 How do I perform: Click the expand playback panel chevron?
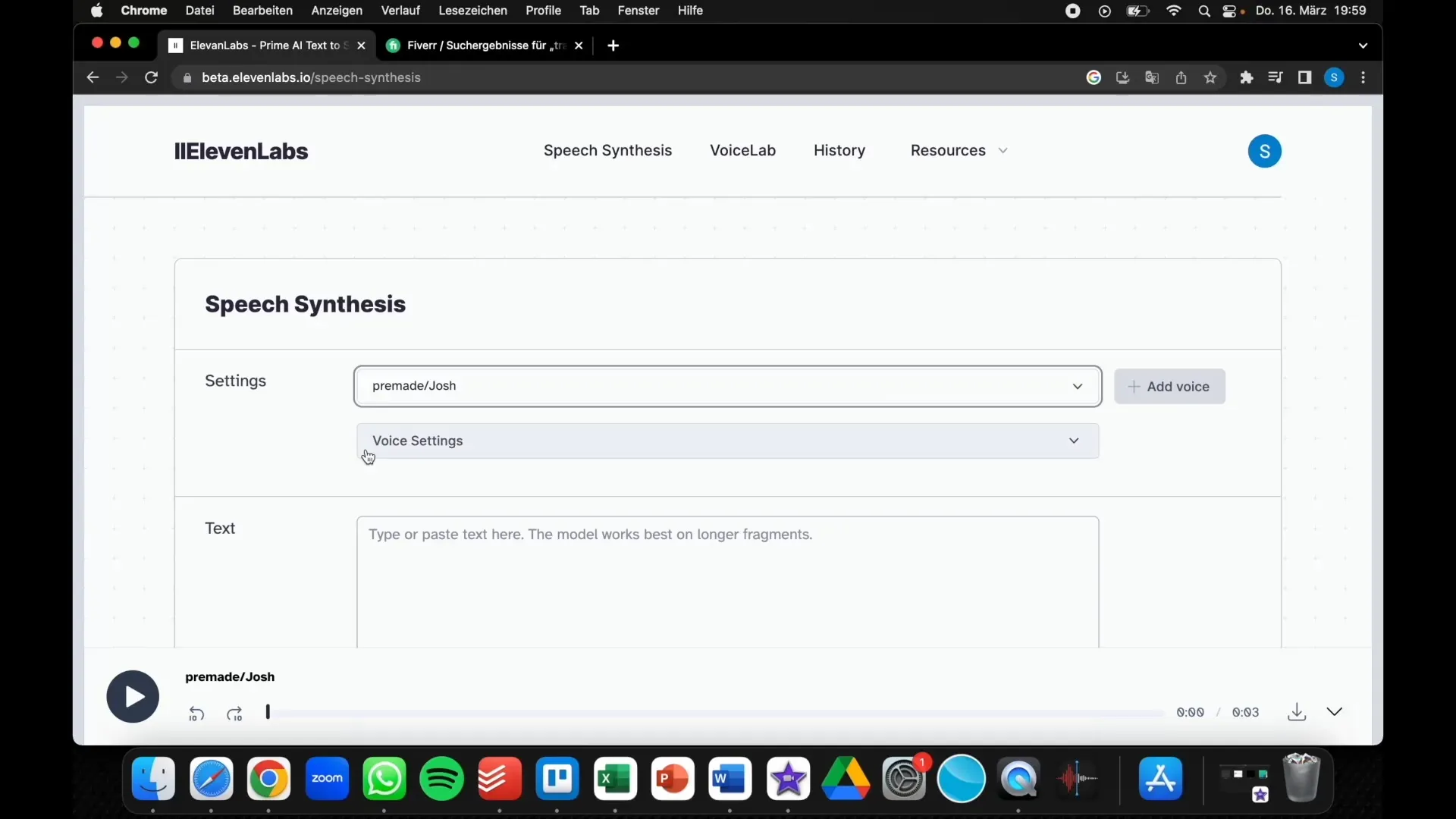[x=1335, y=712]
